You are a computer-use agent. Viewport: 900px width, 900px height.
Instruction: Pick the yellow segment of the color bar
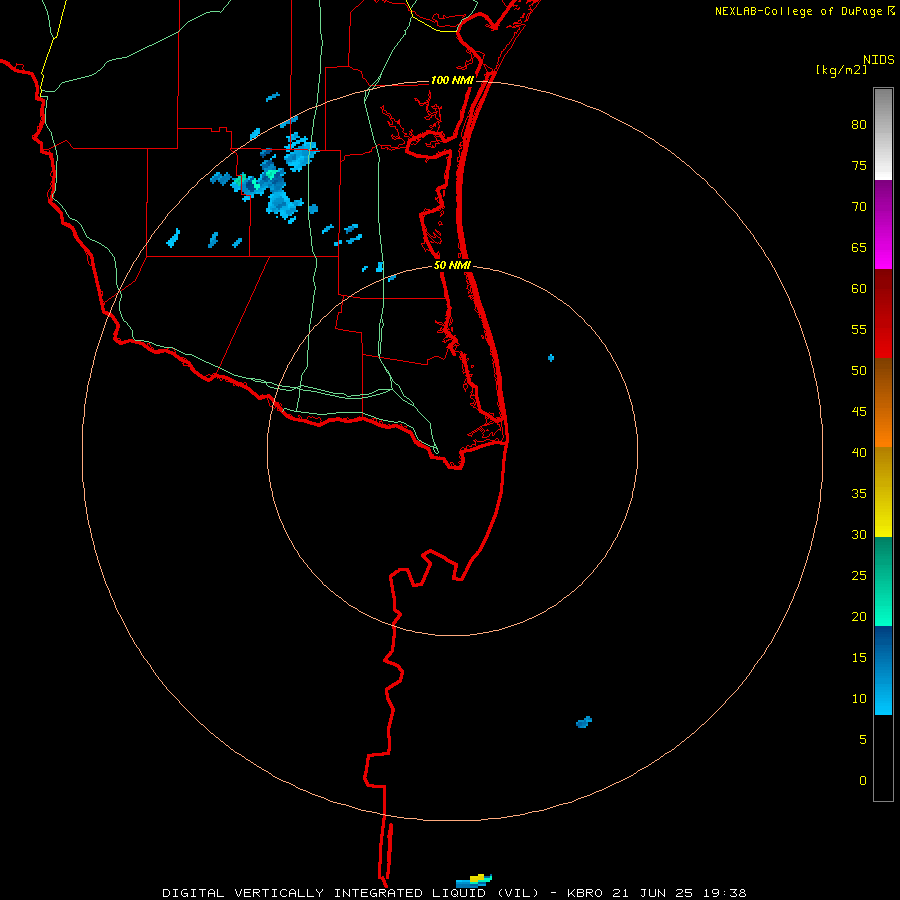tap(883, 492)
